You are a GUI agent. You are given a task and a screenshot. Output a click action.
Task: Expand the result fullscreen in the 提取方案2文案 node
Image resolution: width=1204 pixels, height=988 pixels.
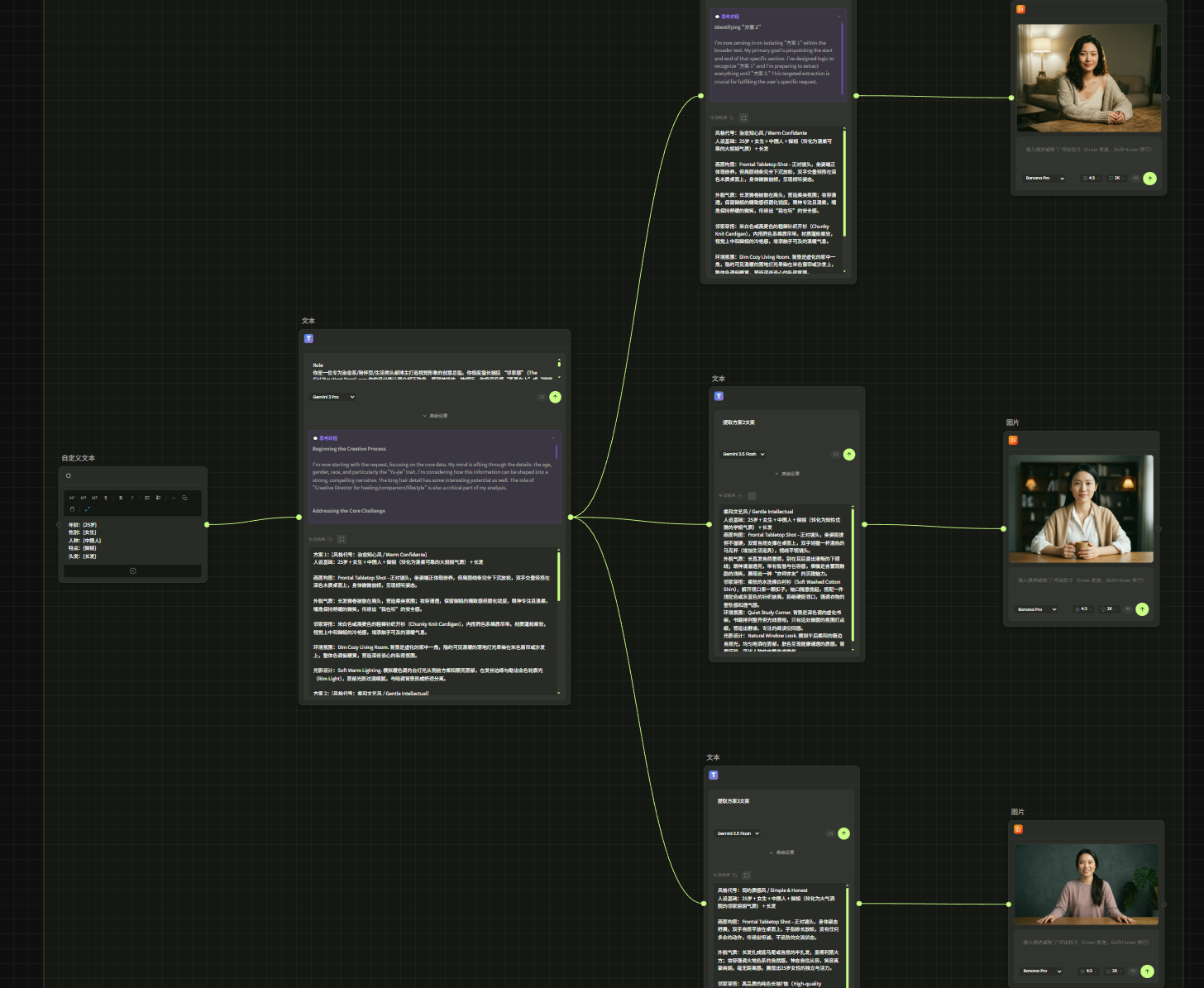pos(752,496)
